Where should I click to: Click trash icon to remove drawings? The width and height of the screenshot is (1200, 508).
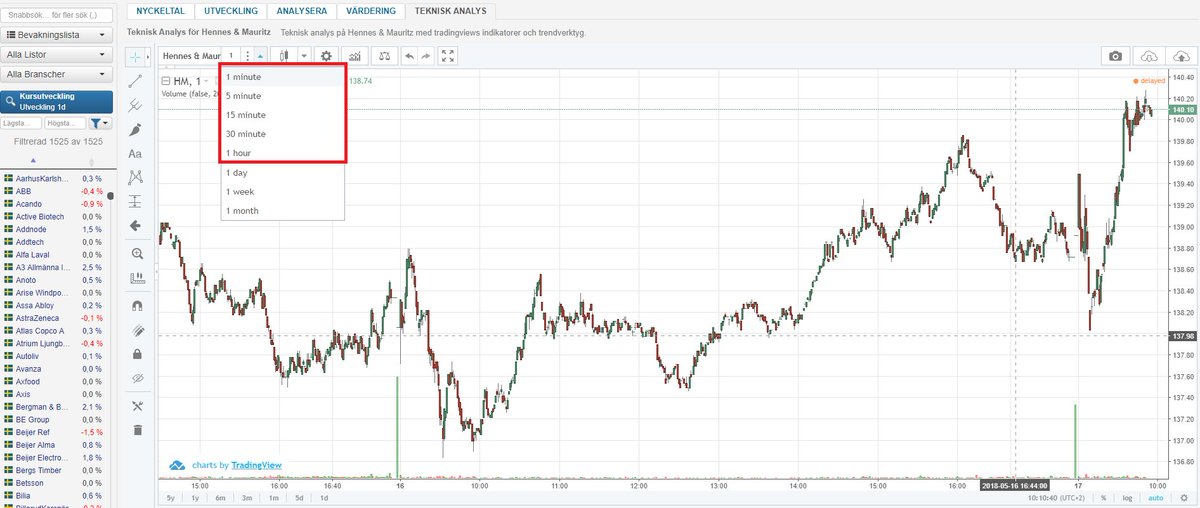point(137,430)
